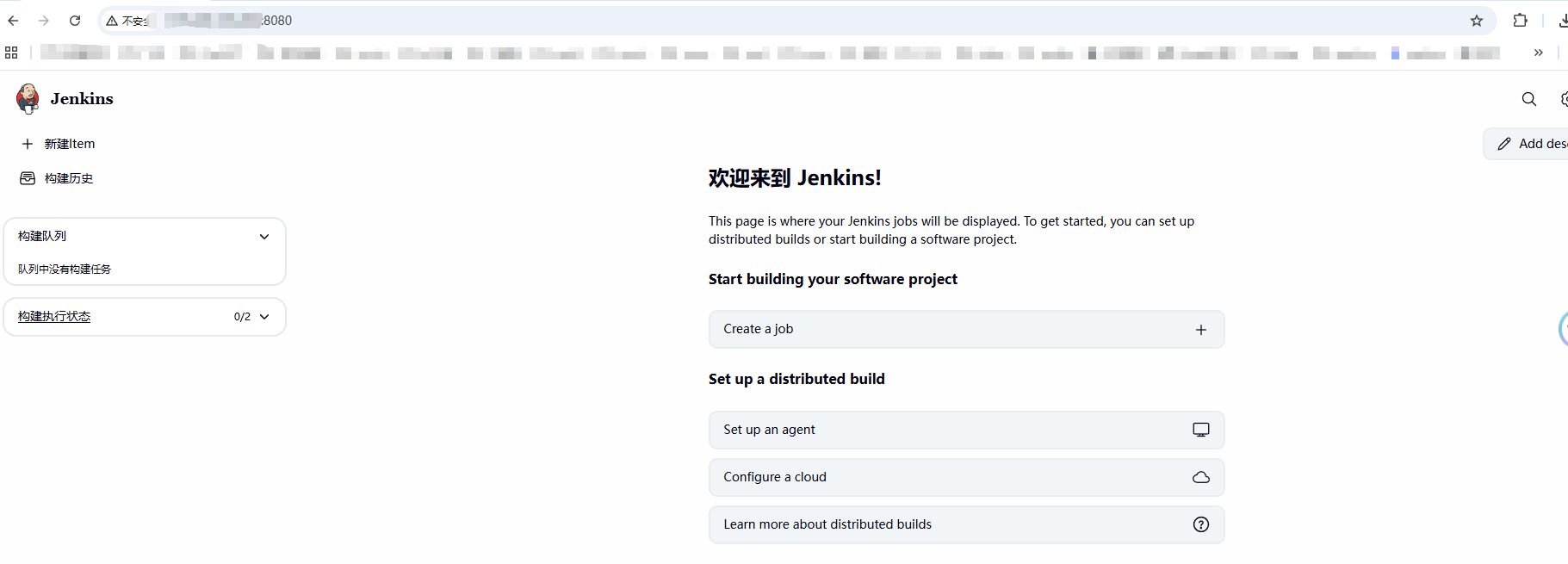Open the Jenkins home title link

pyautogui.click(x=82, y=99)
